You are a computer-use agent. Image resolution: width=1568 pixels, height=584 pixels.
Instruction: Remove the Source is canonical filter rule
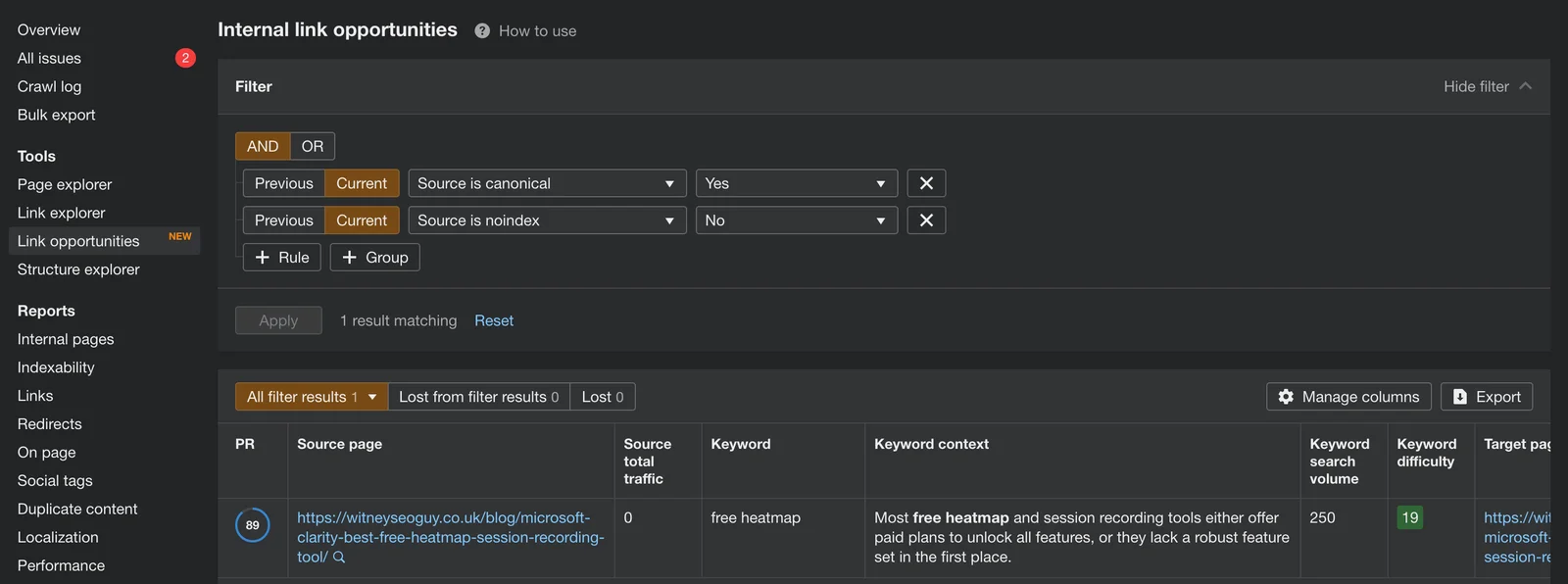click(x=926, y=183)
